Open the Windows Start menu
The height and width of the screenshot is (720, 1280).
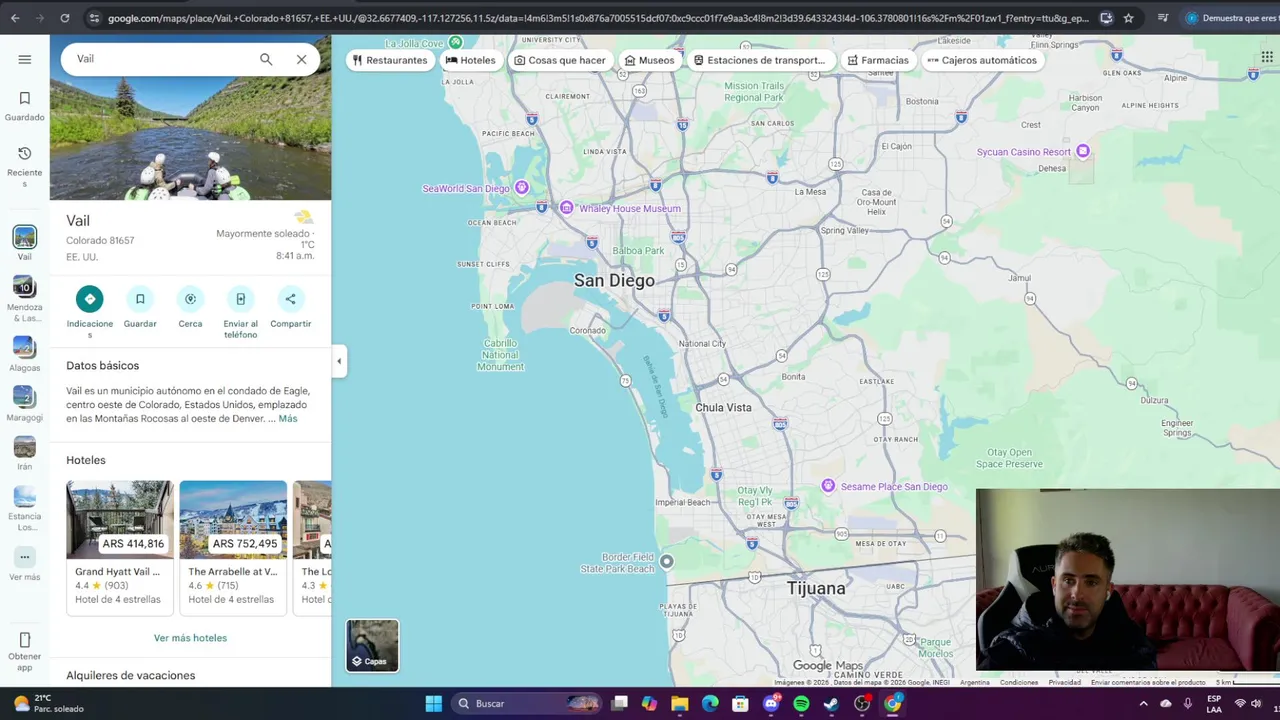pos(433,703)
